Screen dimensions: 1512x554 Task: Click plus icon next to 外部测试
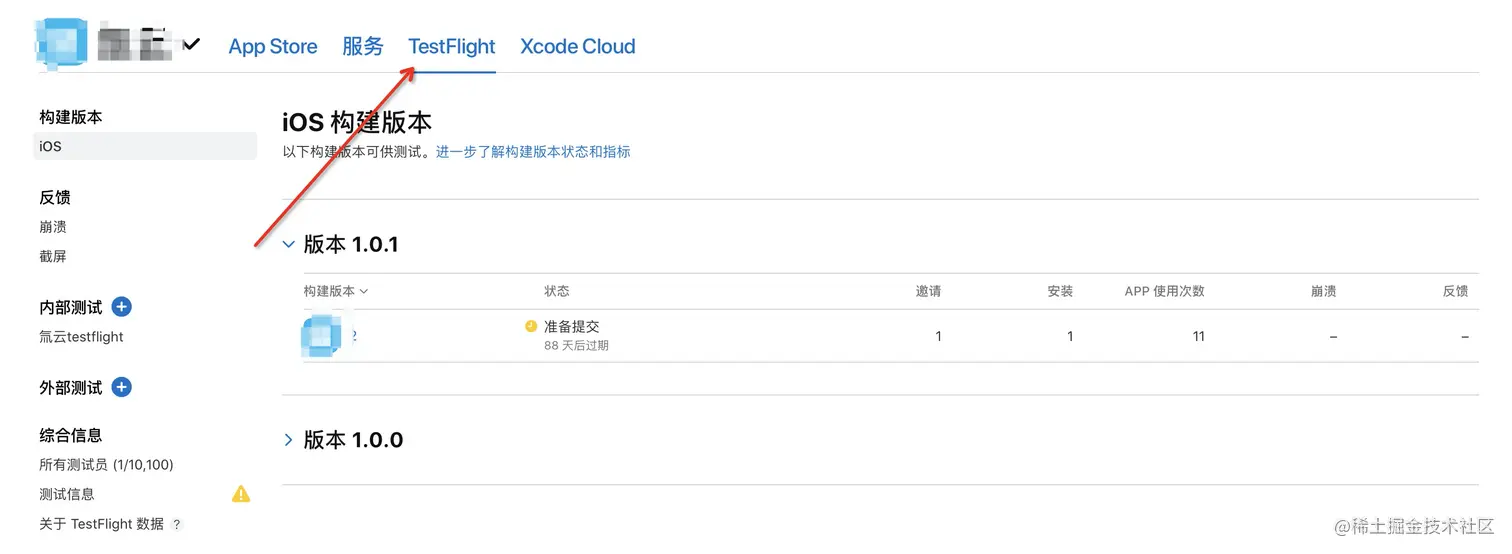point(122,387)
